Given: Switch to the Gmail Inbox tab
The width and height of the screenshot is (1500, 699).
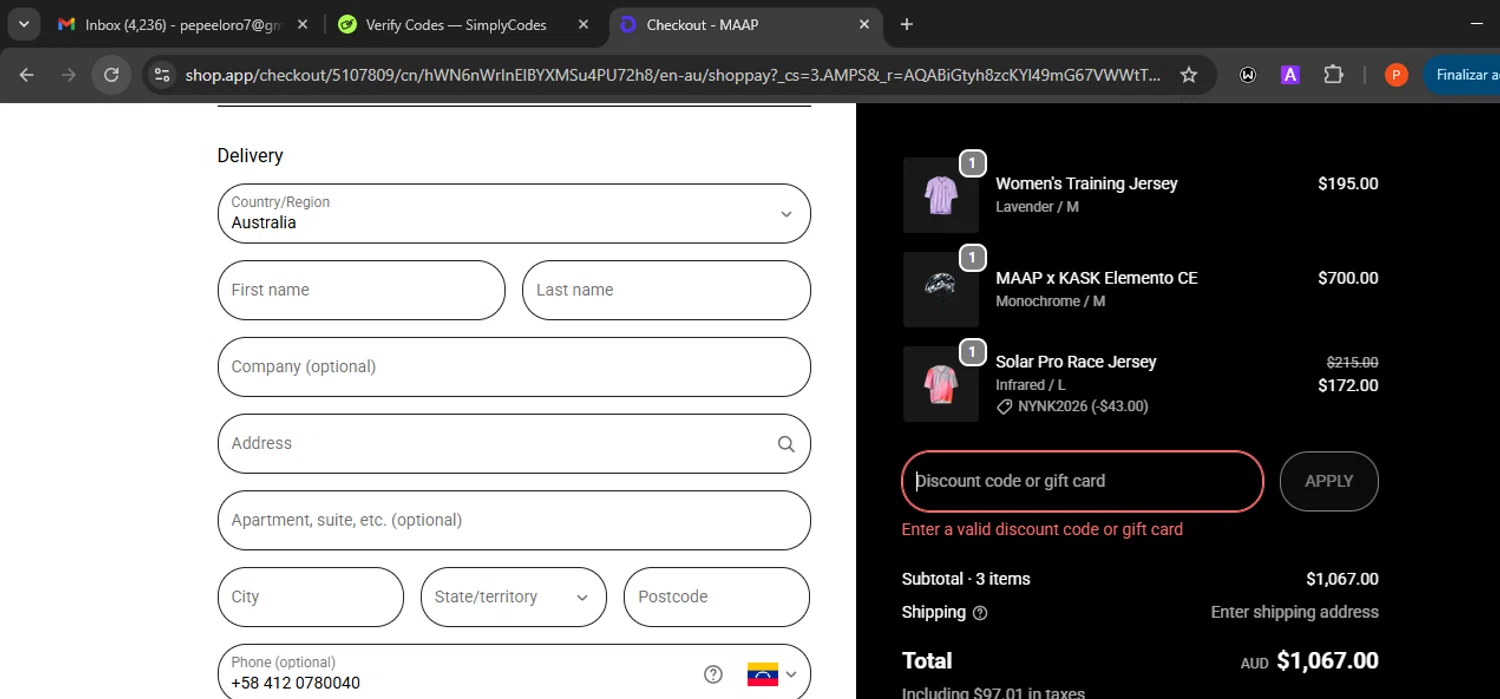Looking at the screenshot, I should coord(183,25).
